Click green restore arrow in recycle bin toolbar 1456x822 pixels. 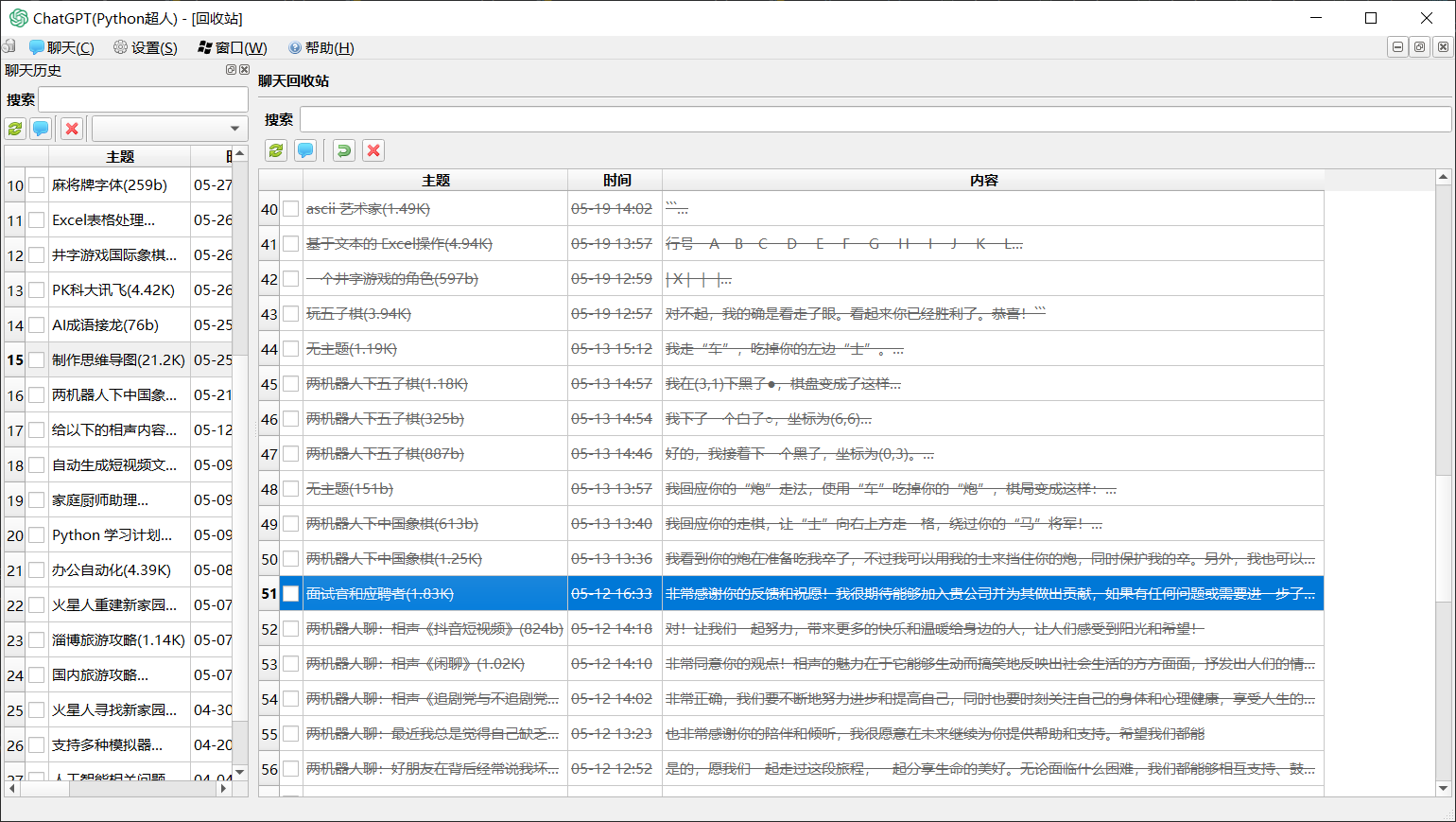344,150
